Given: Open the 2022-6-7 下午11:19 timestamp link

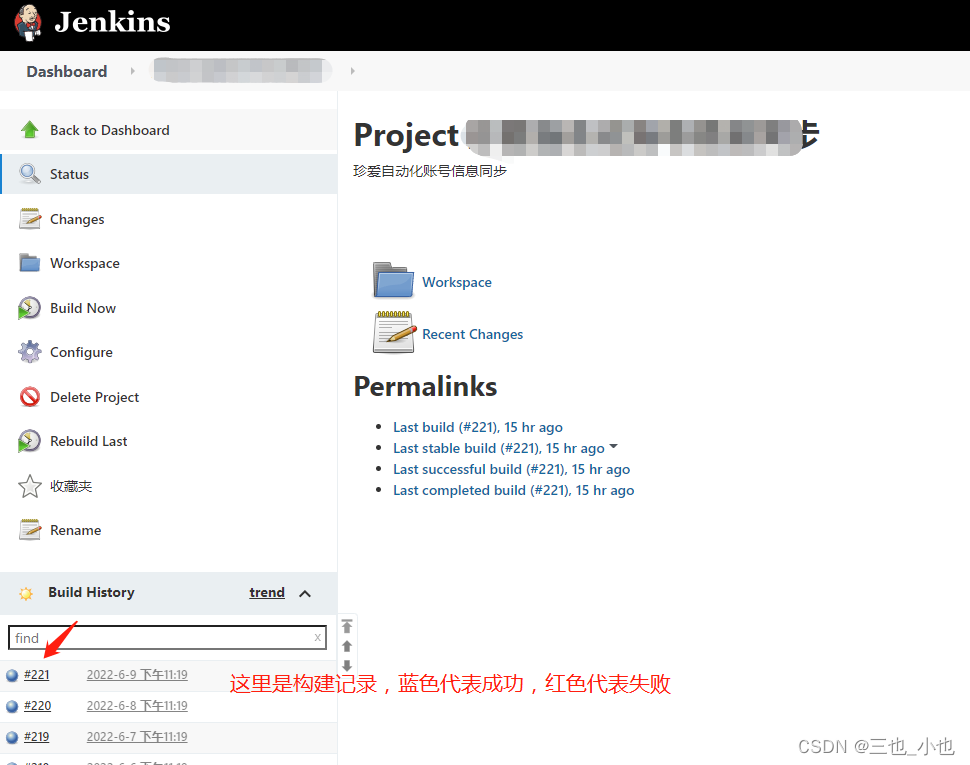Looking at the screenshot, I should coord(137,737).
